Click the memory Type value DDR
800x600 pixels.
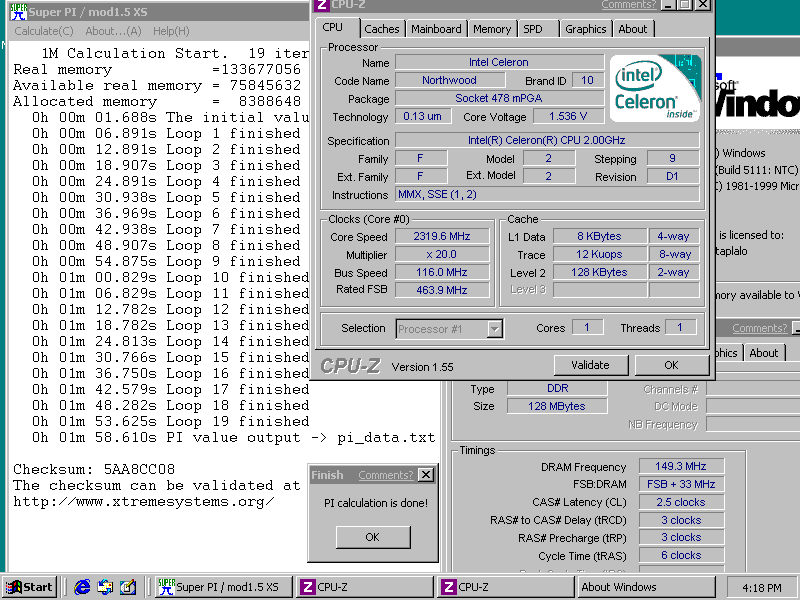pyautogui.click(x=557, y=388)
